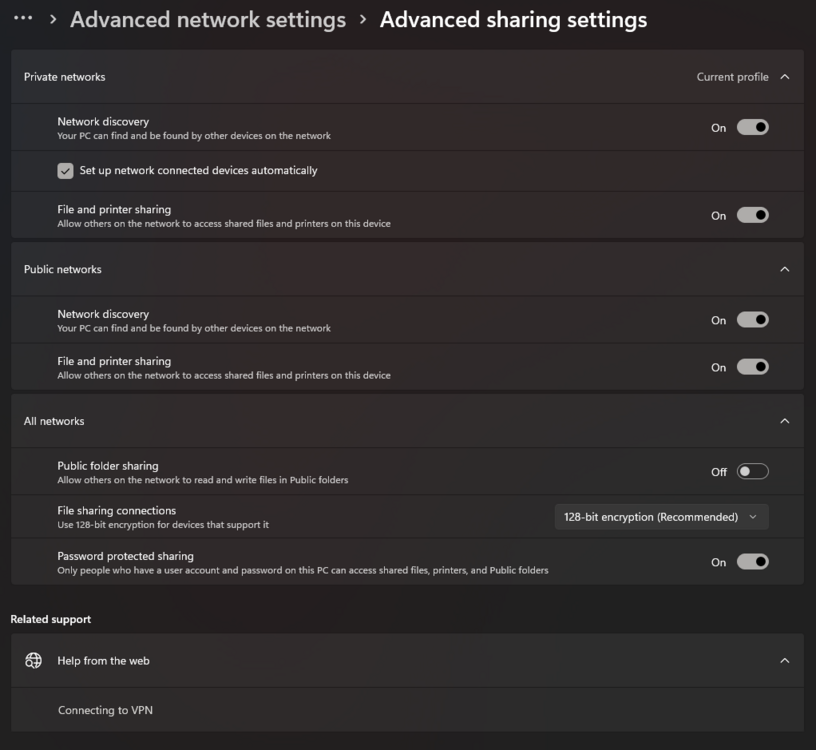Click the Current profile label
This screenshot has width=816, height=750.
[x=732, y=77]
